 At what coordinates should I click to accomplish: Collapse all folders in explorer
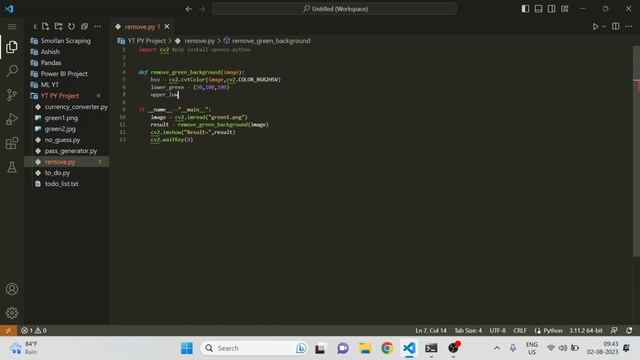(84, 27)
